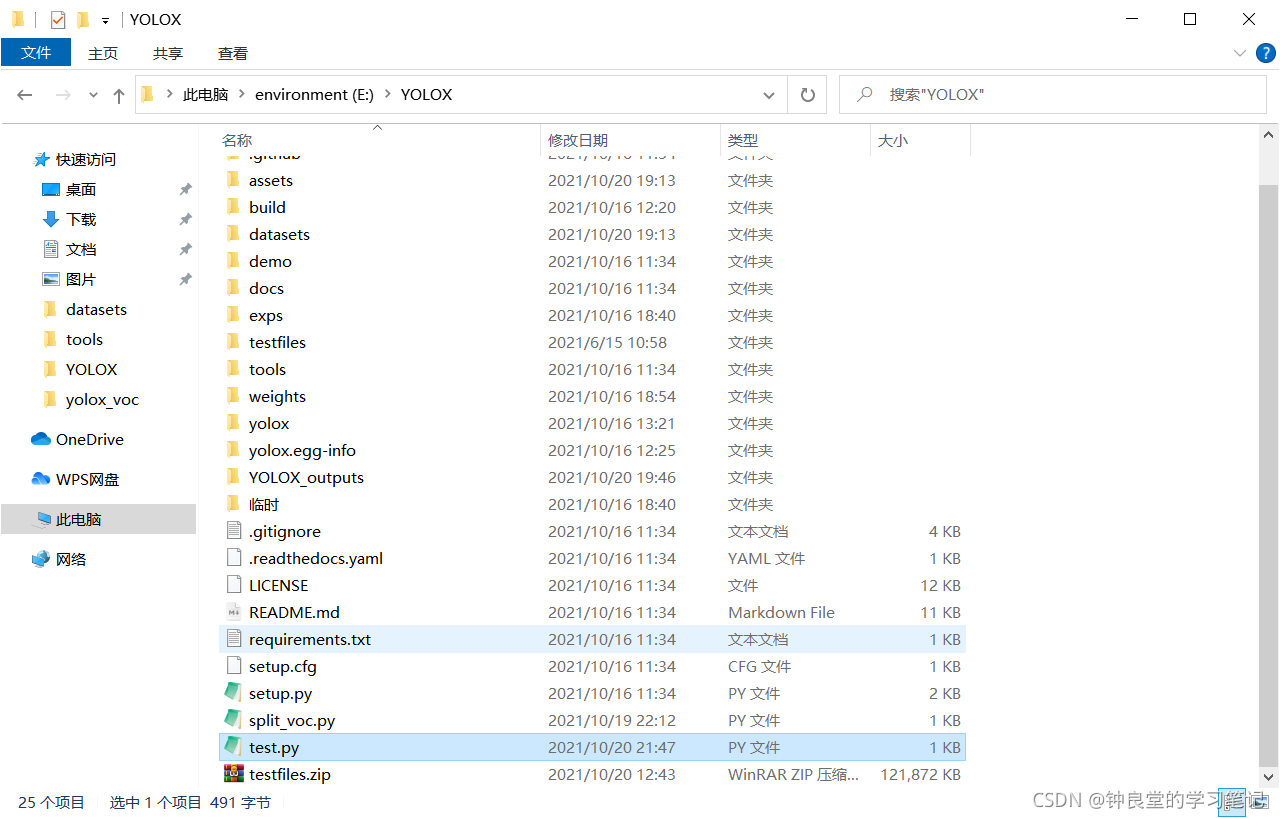Sort by the 类型 column header
The image size is (1280, 818).
click(796, 141)
